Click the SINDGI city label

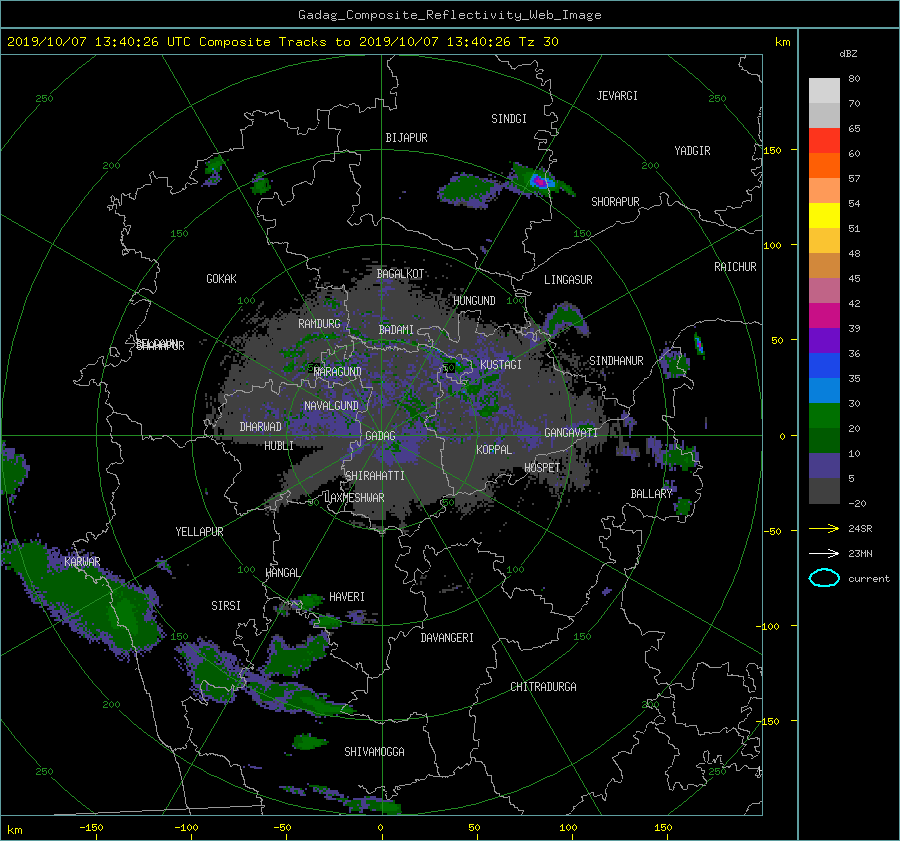point(509,119)
